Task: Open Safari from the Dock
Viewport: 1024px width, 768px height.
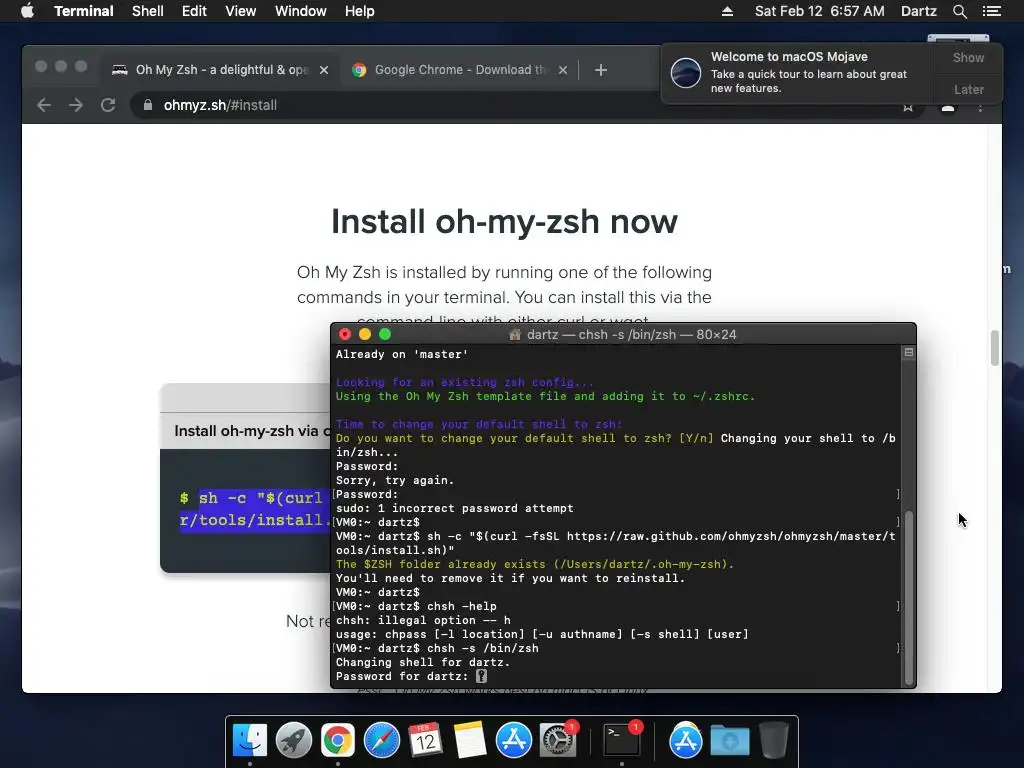Action: 381,741
